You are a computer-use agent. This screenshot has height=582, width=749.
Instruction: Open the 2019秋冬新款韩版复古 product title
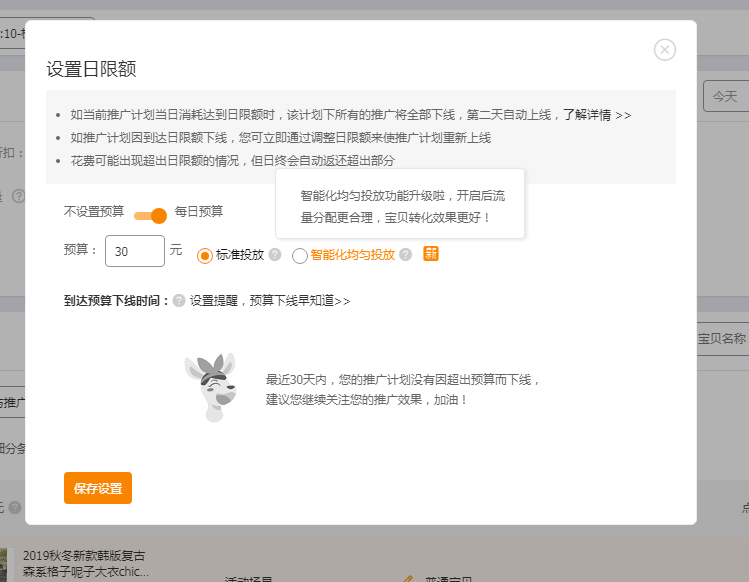pyautogui.click(x=85, y=556)
